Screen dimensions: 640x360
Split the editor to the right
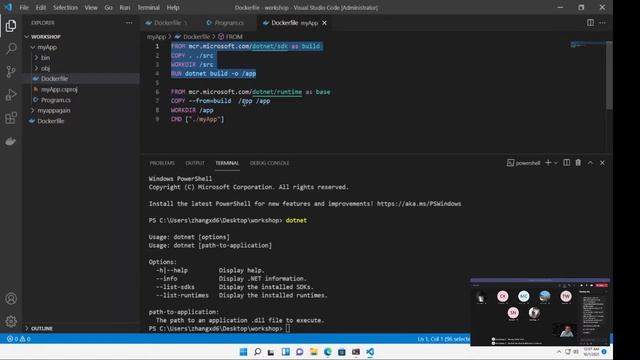pyautogui.click(x=590, y=23)
